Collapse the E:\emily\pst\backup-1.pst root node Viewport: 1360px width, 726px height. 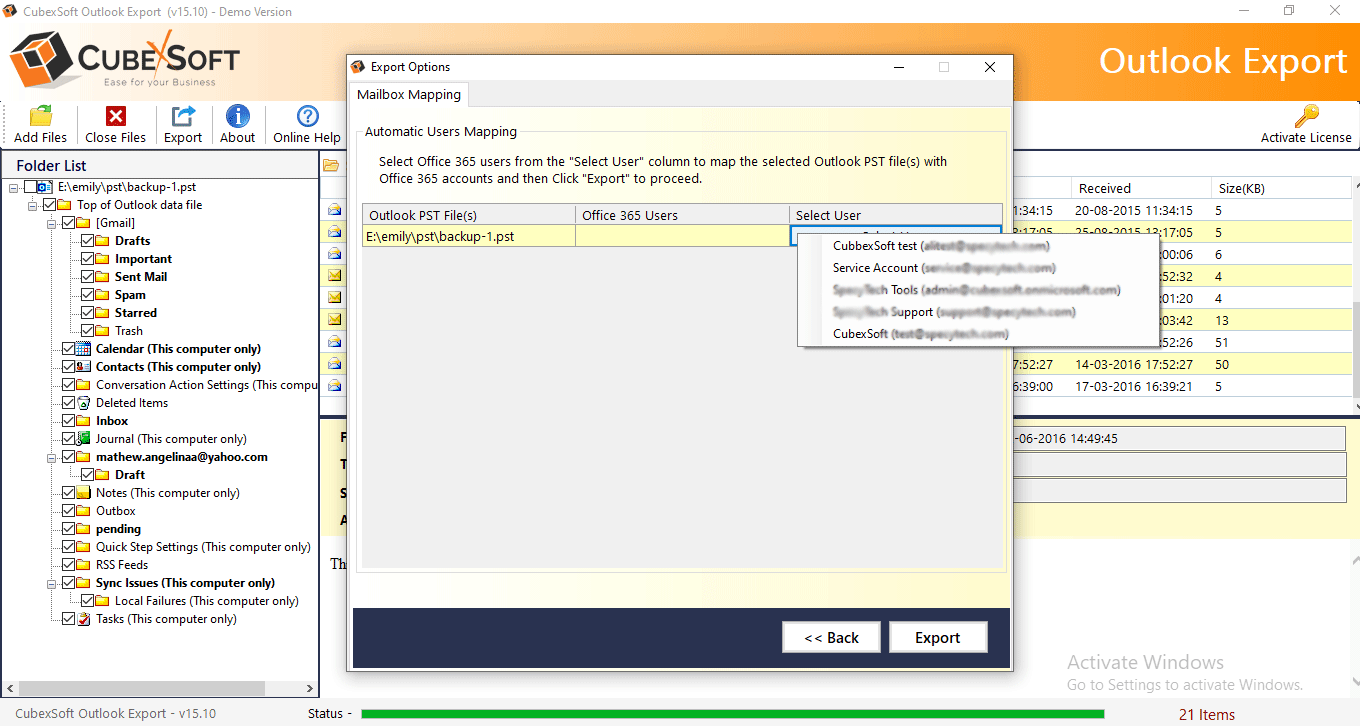coord(14,187)
